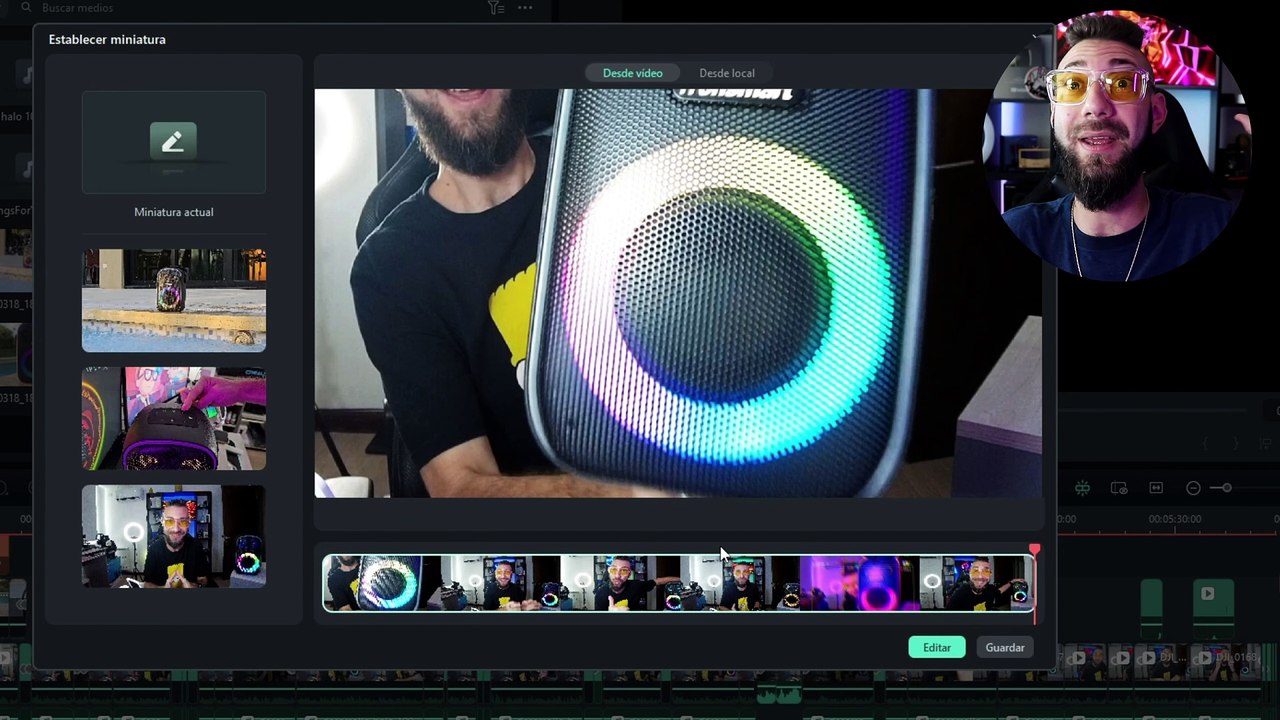Switch to the Desde video tab
The image size is (1280, 720).
632,73
